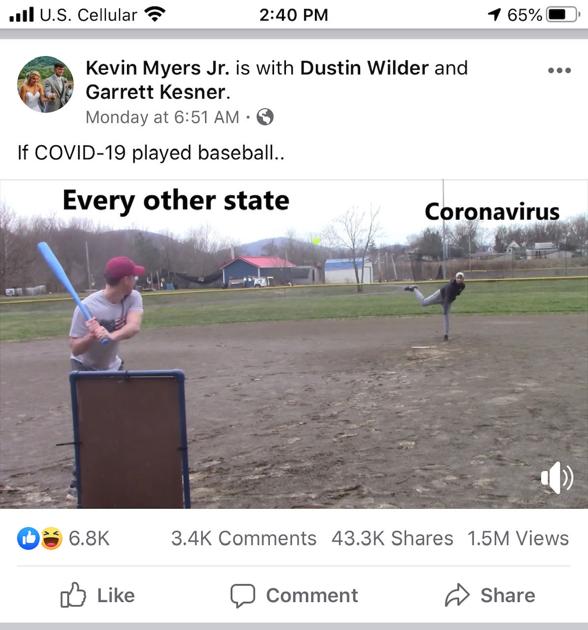Play the baseball video
Screen dimensions: 588x630
point(294,344)
